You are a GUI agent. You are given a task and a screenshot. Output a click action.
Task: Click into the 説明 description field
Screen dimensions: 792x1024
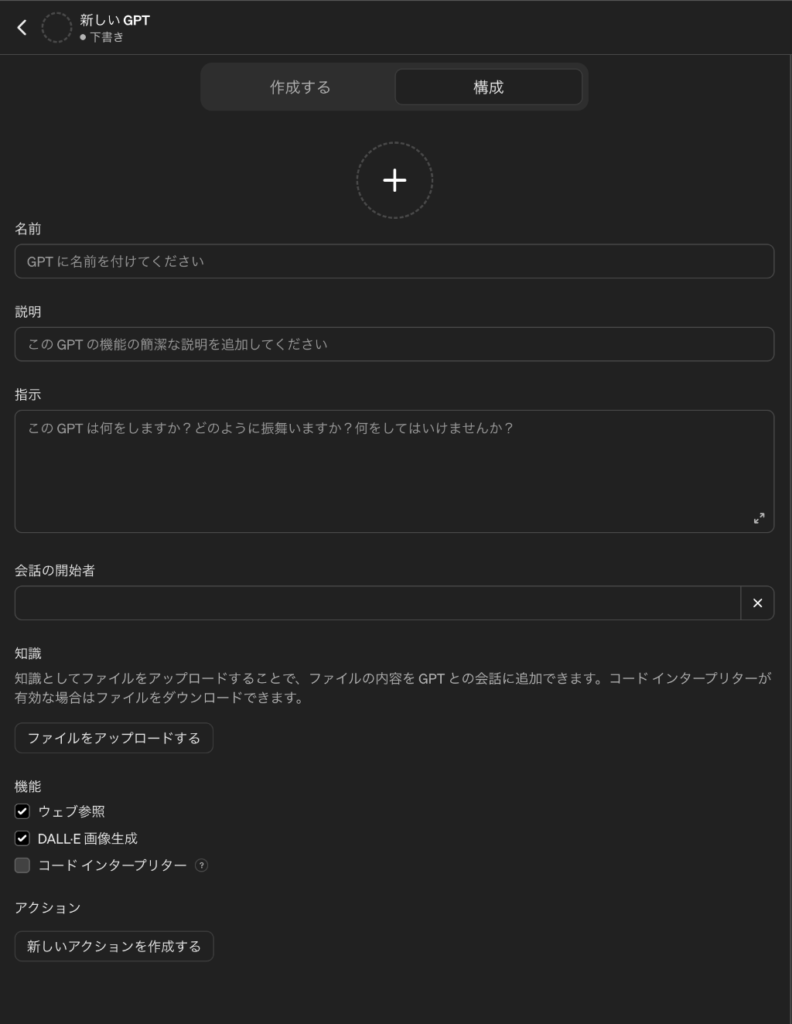(x=394, y=344)
